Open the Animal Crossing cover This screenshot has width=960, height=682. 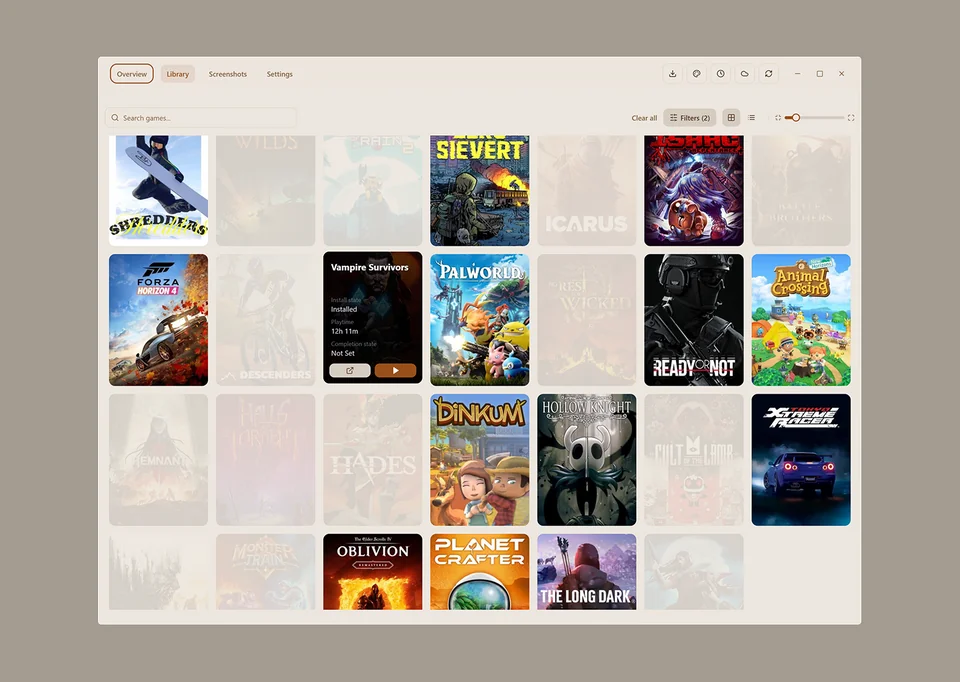click(801, 320)
